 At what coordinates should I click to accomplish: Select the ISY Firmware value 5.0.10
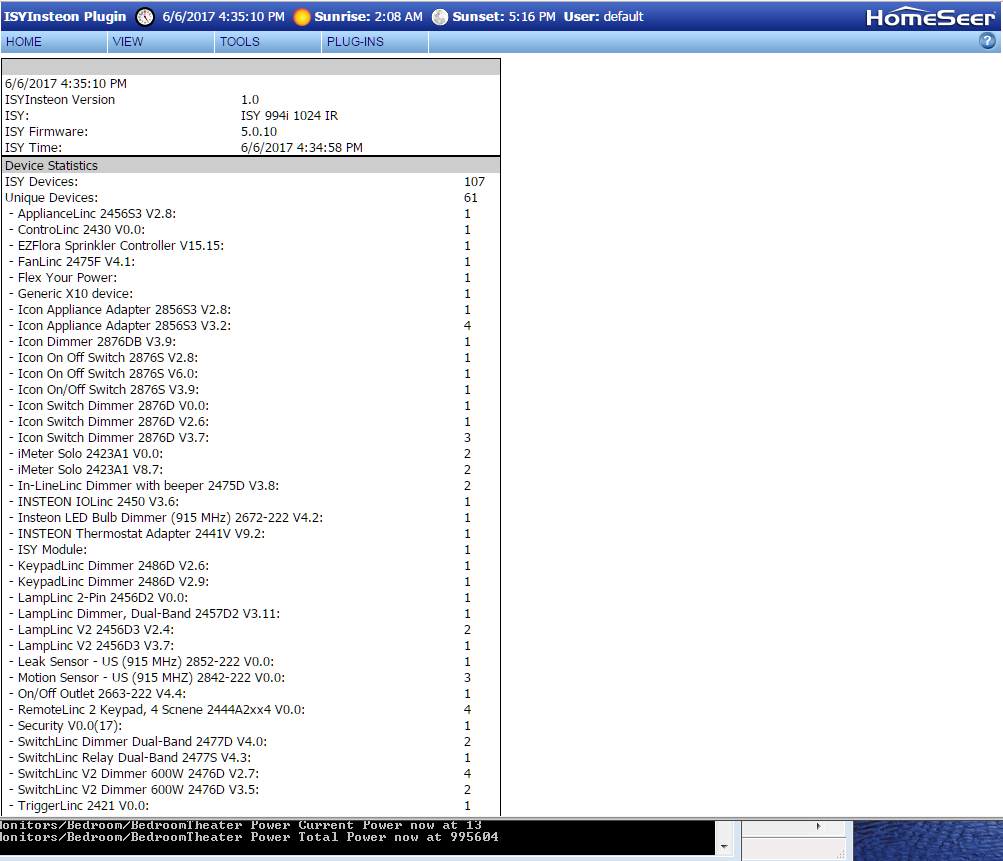click(259, 132)
